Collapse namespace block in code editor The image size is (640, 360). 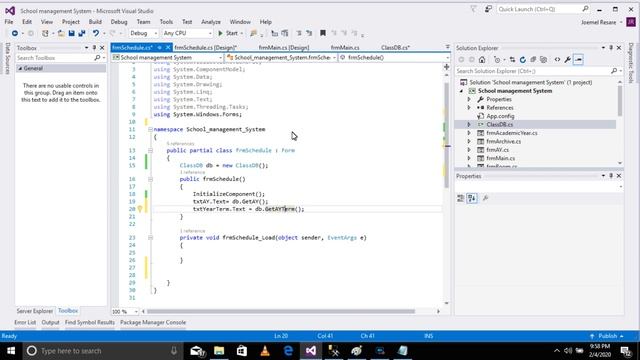150,129
